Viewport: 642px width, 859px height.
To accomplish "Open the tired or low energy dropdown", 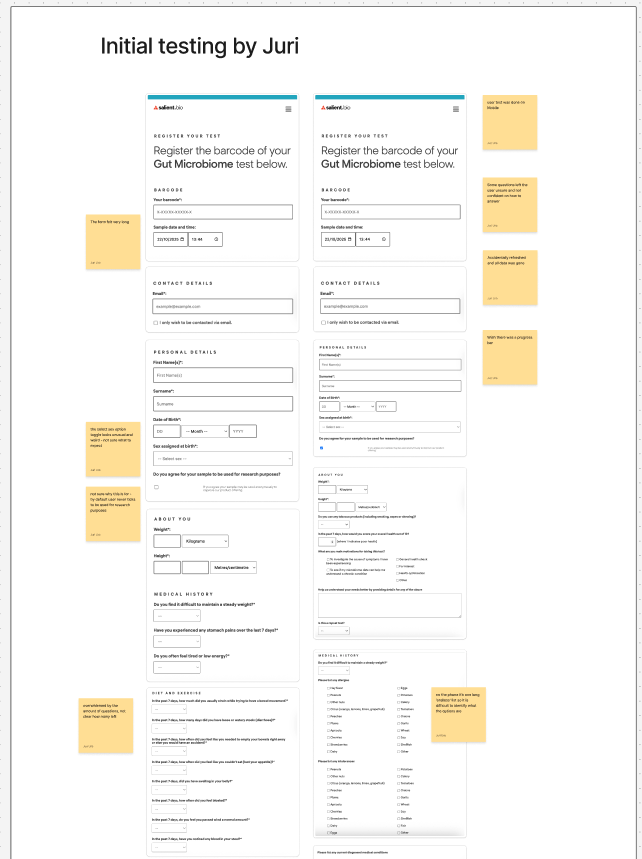I will coord(177,667).
